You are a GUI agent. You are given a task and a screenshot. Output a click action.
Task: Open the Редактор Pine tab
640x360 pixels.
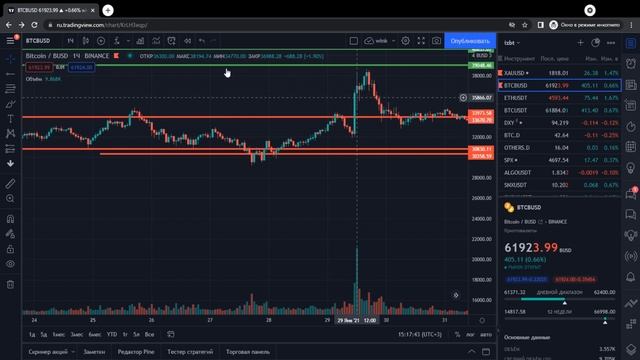pos(136,351)
